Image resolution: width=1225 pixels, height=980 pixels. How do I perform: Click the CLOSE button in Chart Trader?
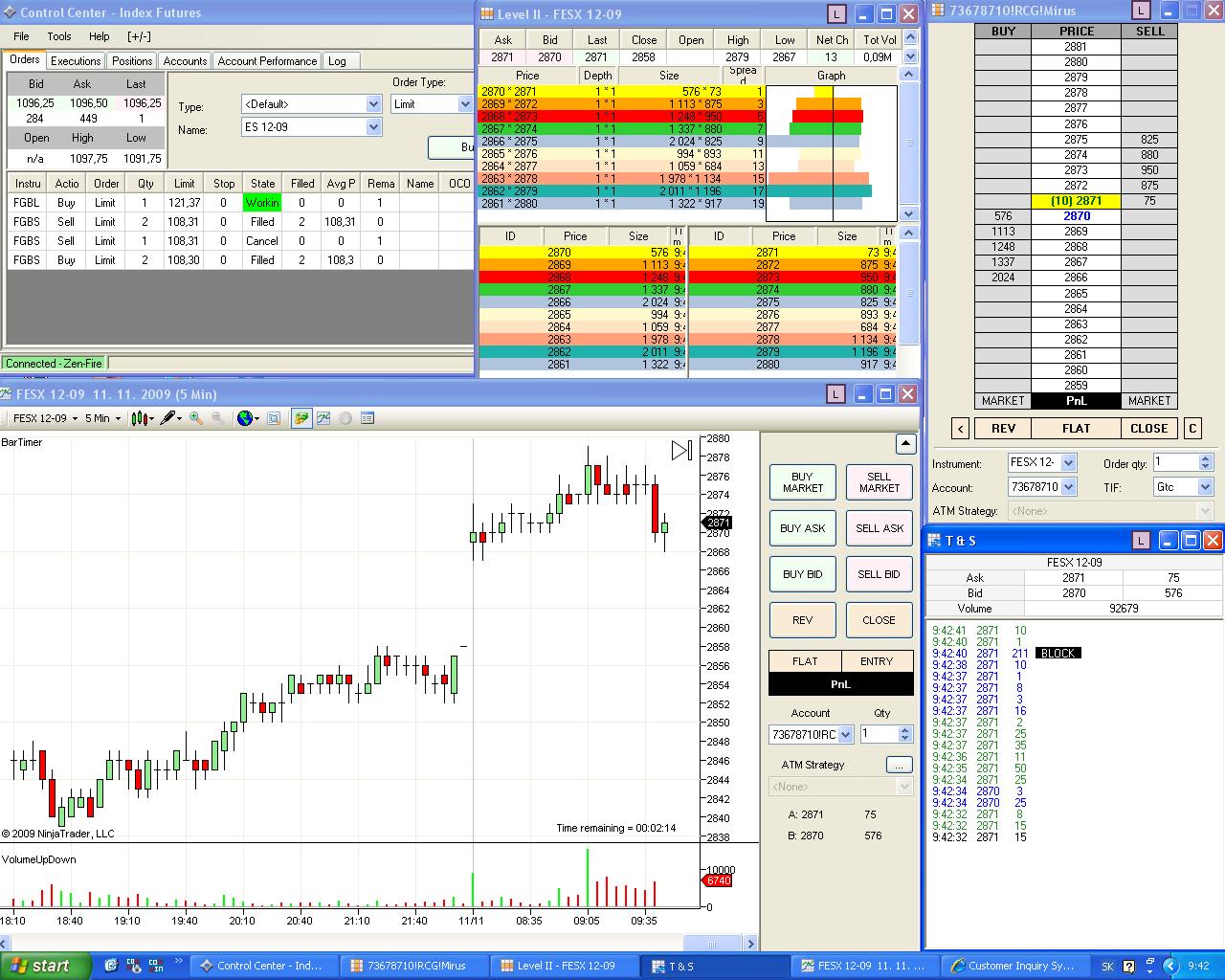coord(880,620)
